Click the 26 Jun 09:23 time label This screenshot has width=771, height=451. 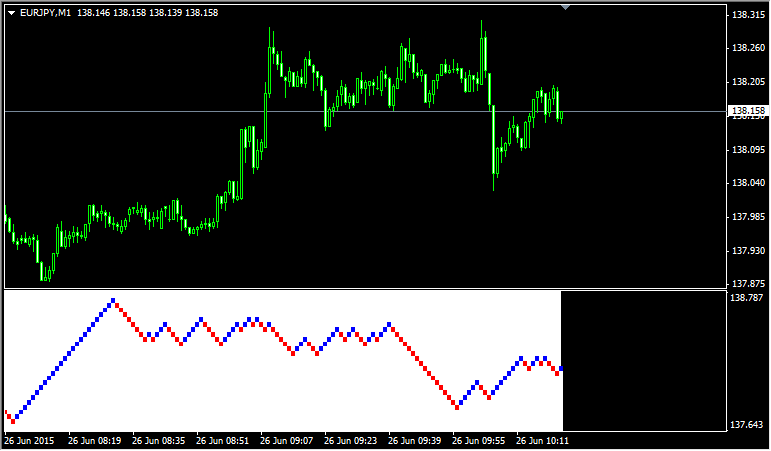[x=350, y=441]
